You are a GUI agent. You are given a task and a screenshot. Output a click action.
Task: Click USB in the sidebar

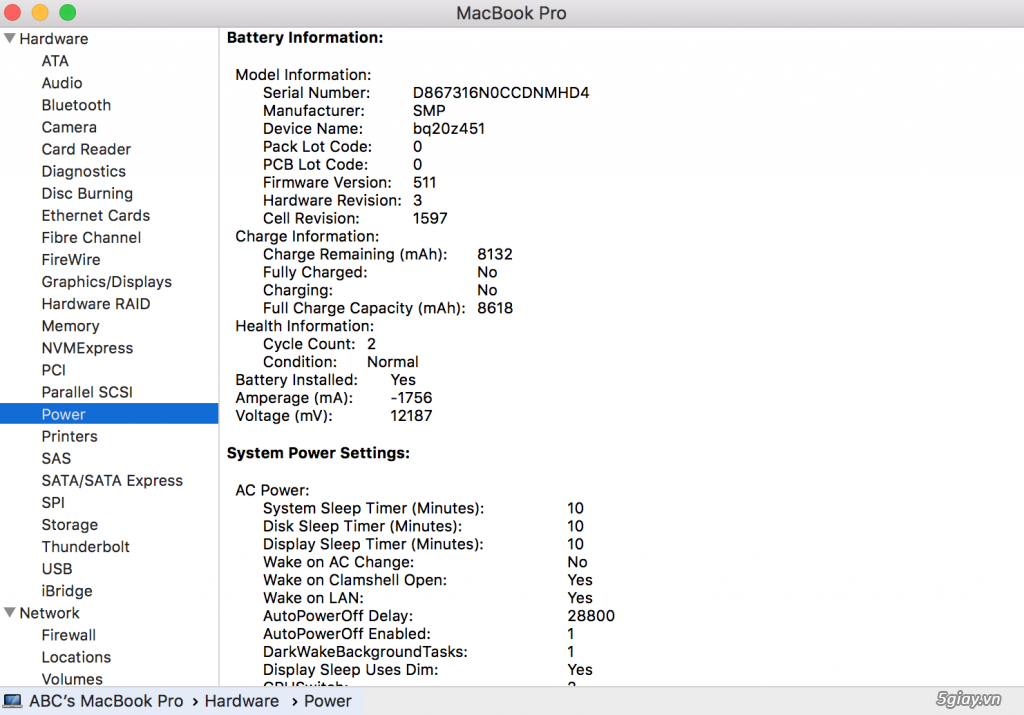point(56,569)
